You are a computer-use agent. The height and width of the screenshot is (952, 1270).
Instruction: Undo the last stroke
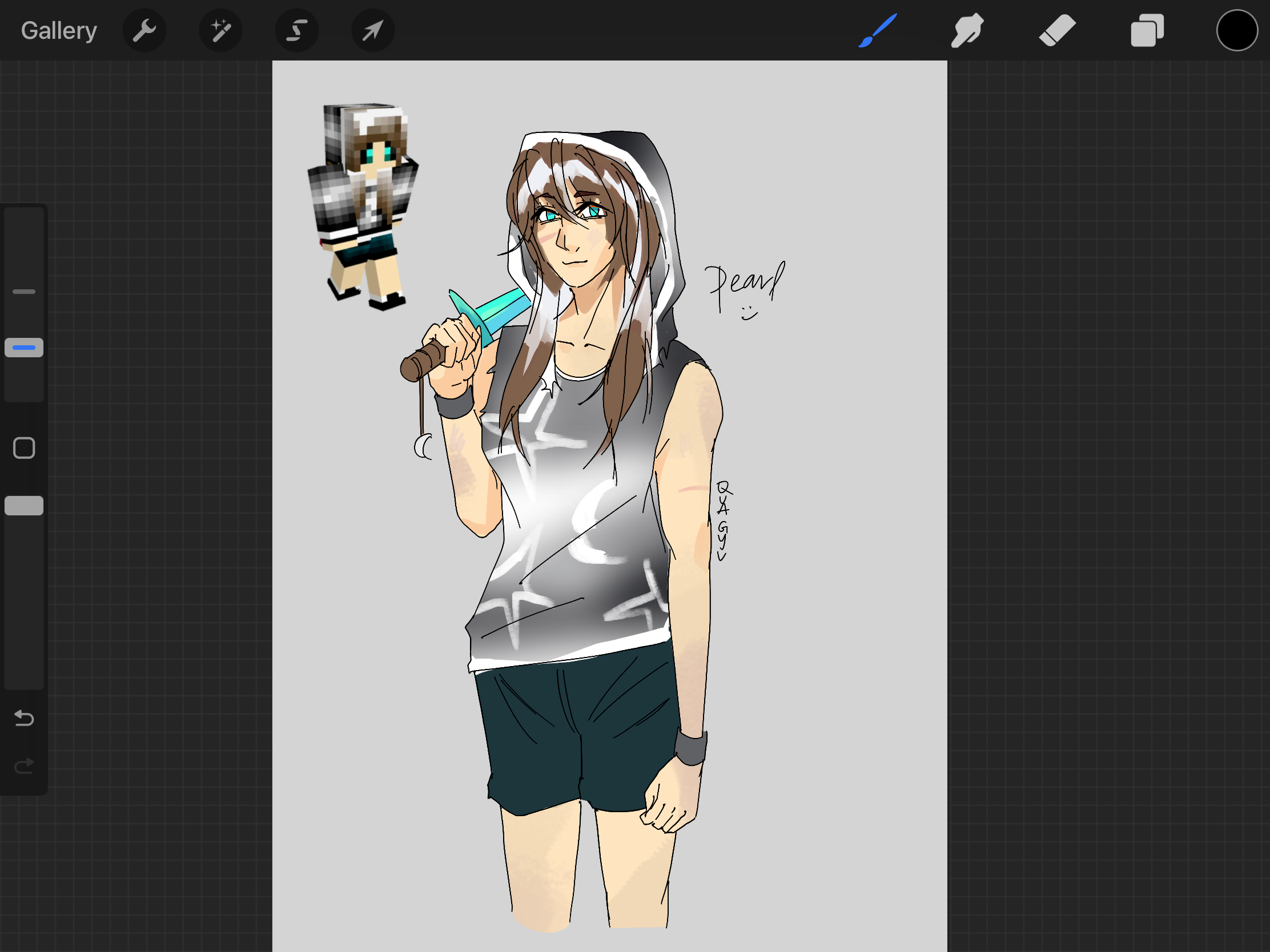pyautogui.click(x=24, y=718)
